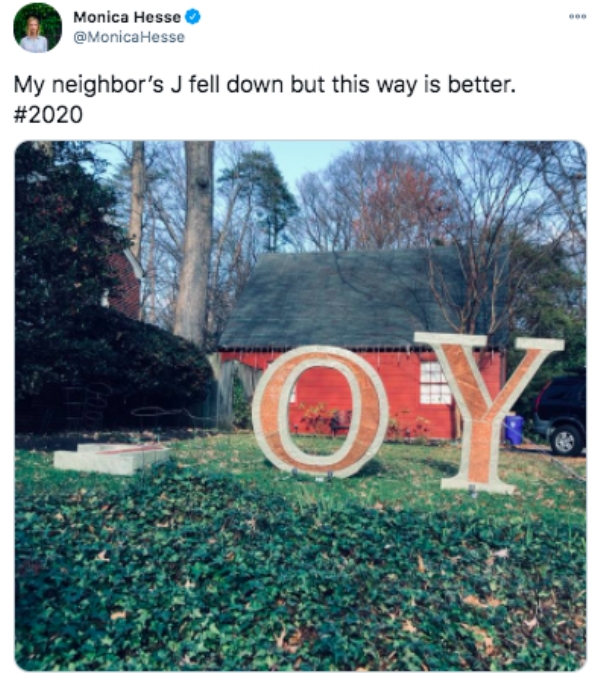The width and height of the screenshot is (600, 682).
Task: Open Monica Hesse's profile picture
Action: pos(37,27)
